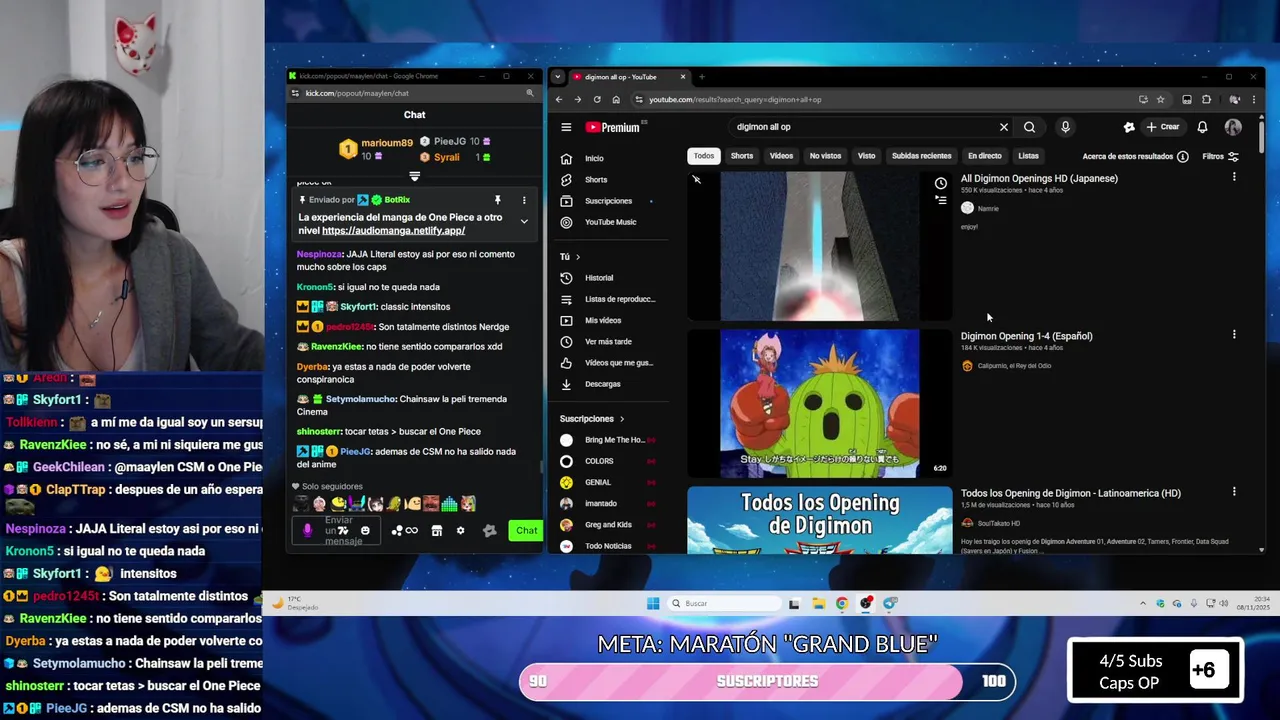
Task: Open the Namrie channel link
Action: tap(987, 208)
